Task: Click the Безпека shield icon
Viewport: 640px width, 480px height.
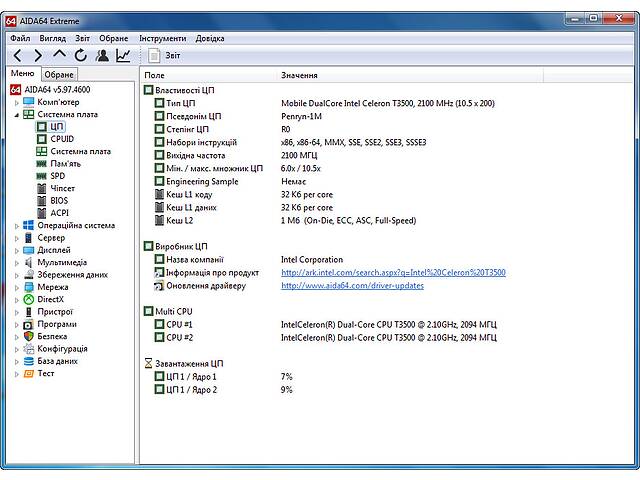Action: pos(29,336)
